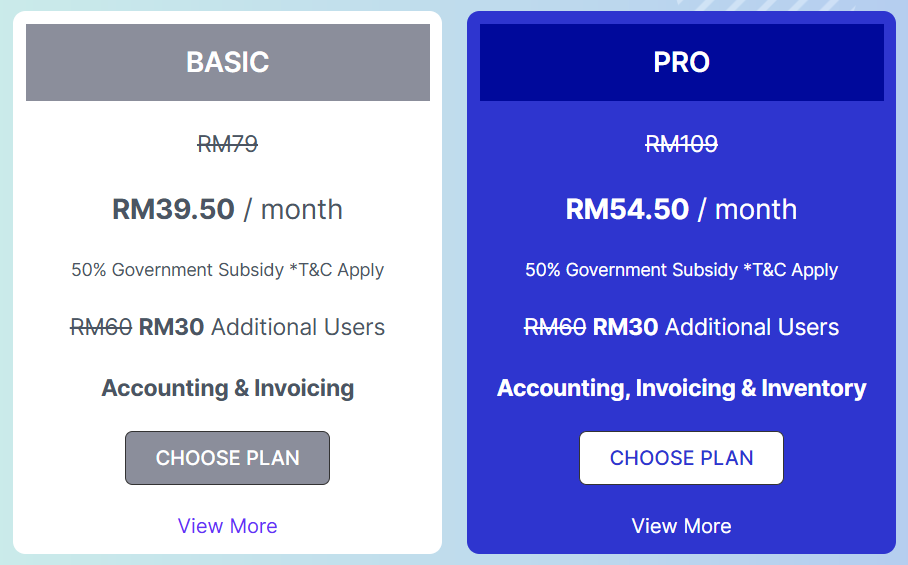Select the RM54.50 monthly price
Viewport: 908px width, 565px height.
[x=627, y=209]
